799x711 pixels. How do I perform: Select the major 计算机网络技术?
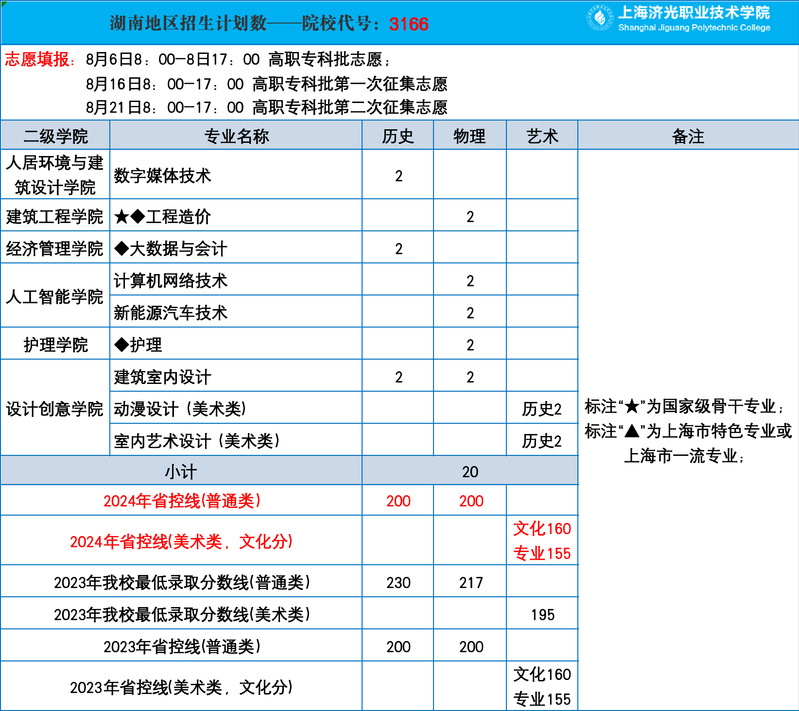click(x=170, y=280)
